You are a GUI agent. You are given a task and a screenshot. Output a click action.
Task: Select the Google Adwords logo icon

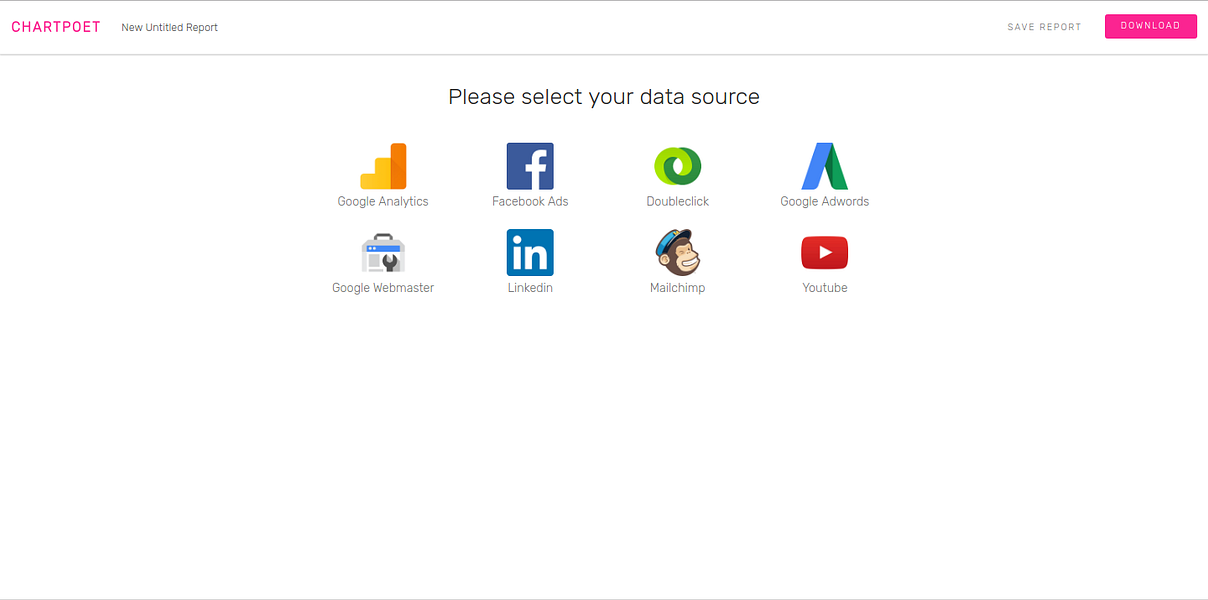coord(825,166)
